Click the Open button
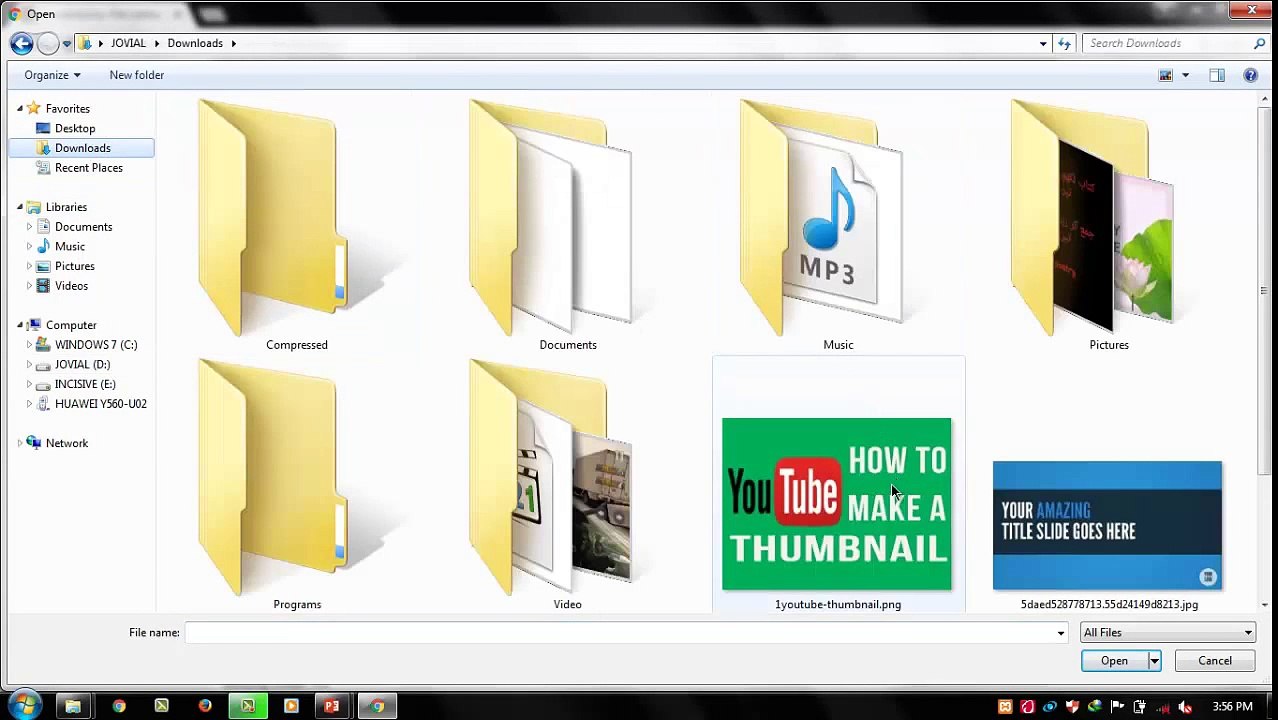This screenshot has width=1278, height=720. click(x=1114, y=661)
